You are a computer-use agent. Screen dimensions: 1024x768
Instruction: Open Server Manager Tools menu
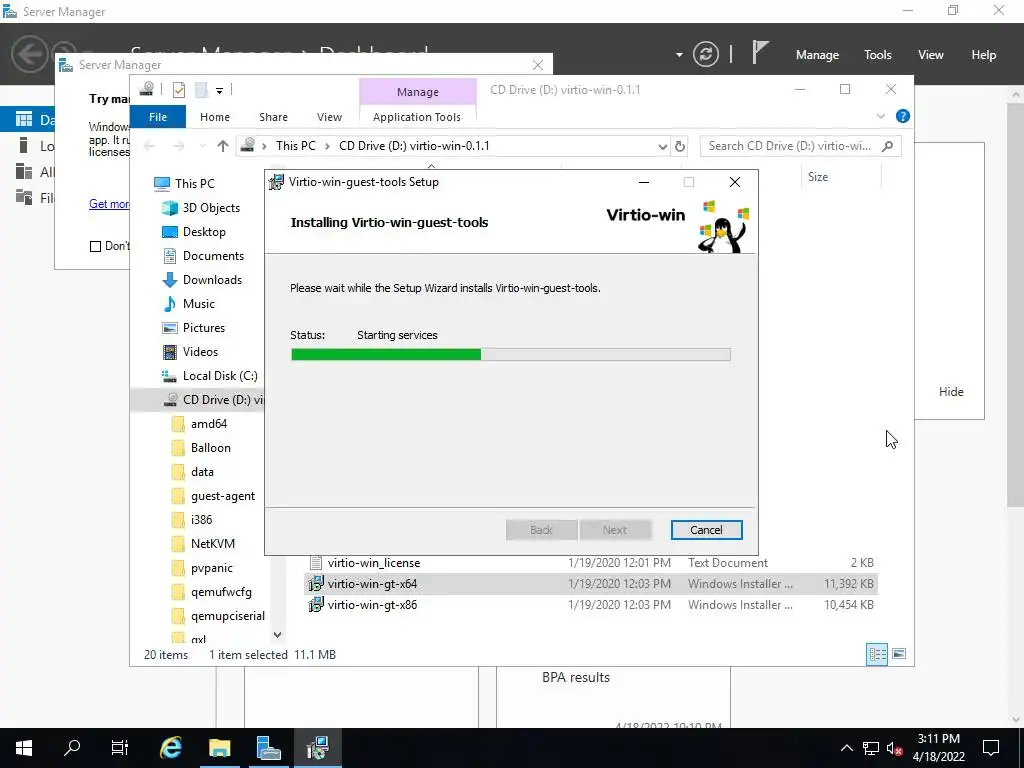point(878,55)
